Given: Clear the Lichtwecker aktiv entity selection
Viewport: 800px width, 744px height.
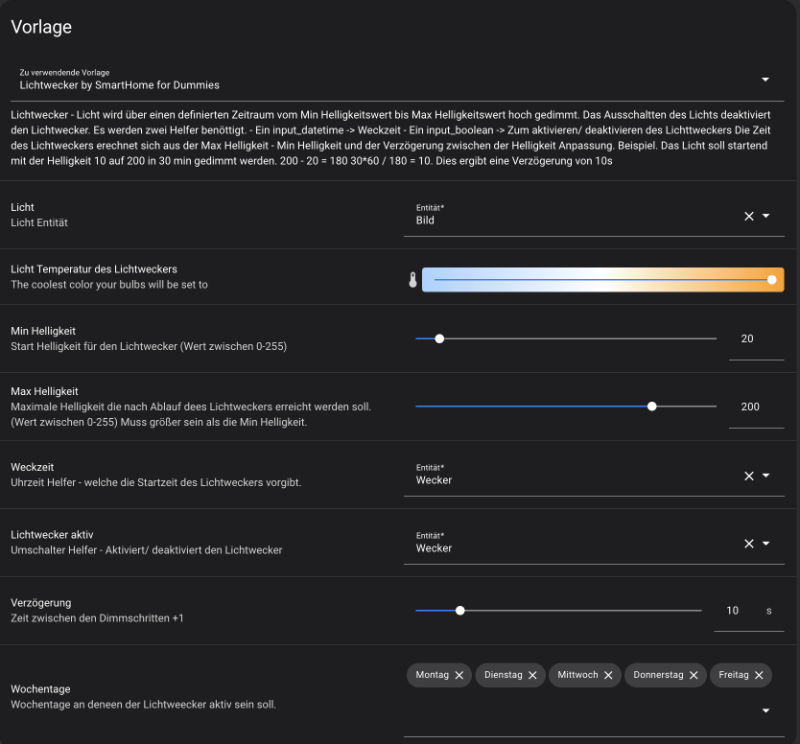Looking at the screenshot, I should pos(749,544).
